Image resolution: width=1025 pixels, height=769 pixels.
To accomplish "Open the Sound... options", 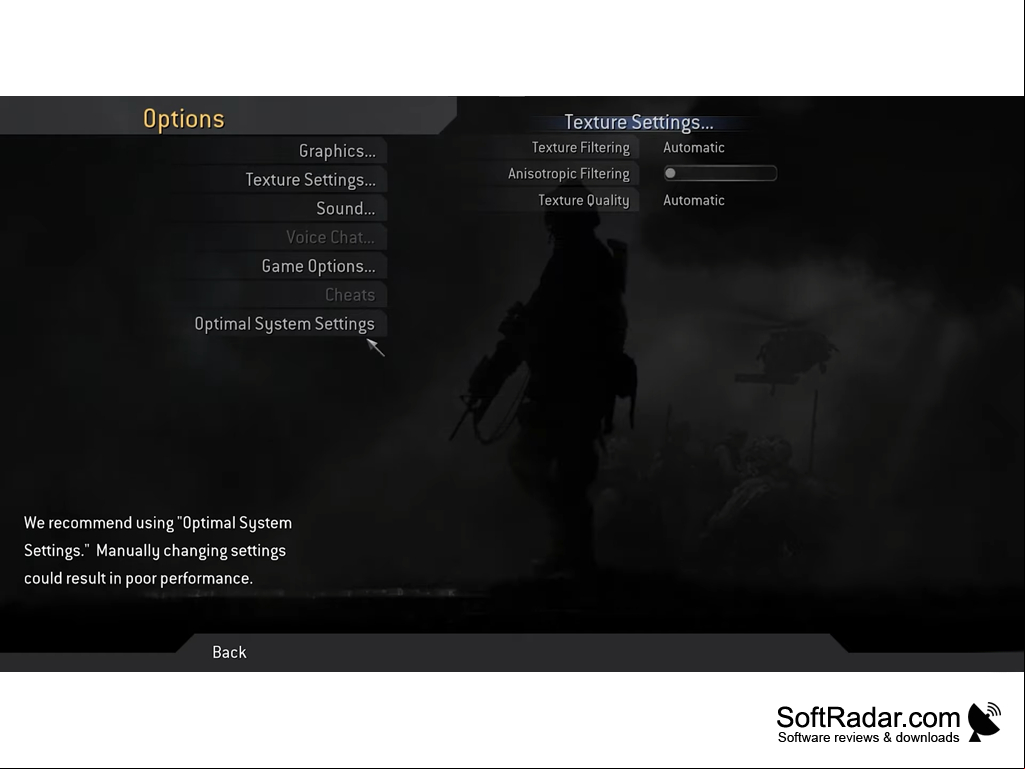I will (346, 209).
